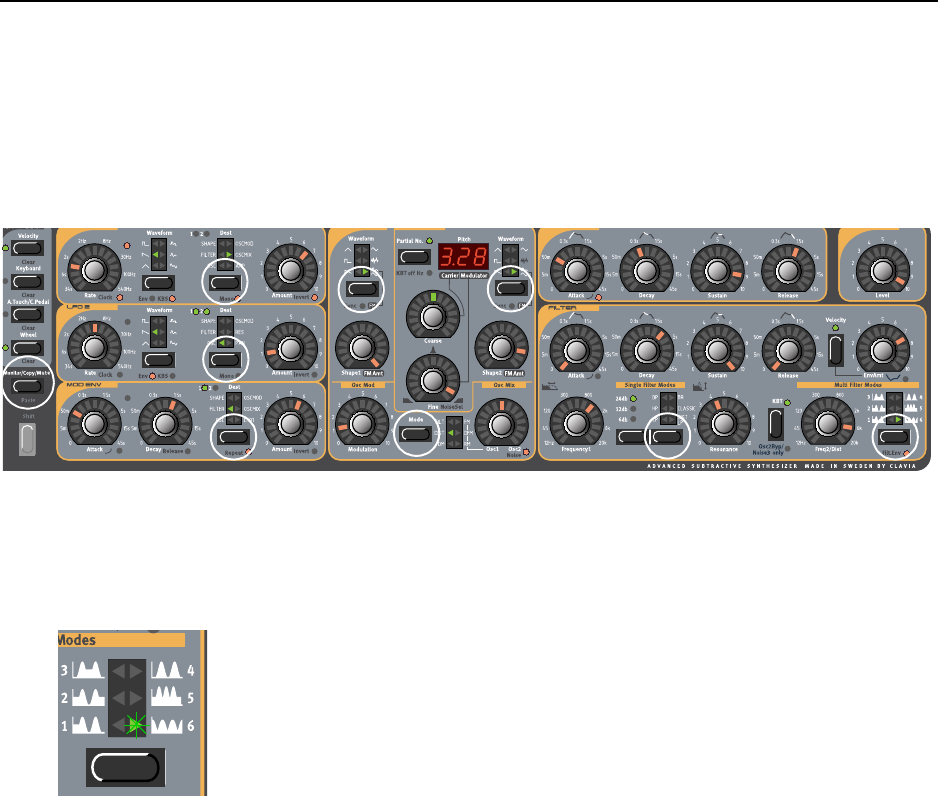Viewport: 938px width, 796px height.
Task: Click the LFO 2 Dest selector button
Action: [x=225, y=360]
